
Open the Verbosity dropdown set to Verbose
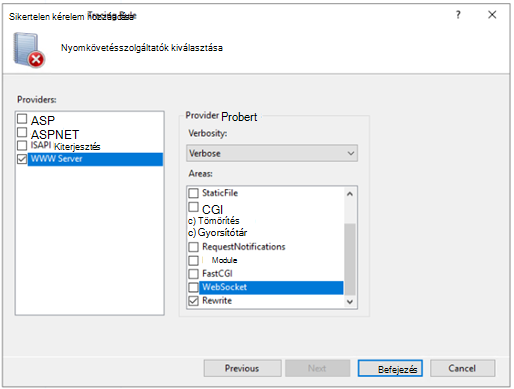coord(272,153)
